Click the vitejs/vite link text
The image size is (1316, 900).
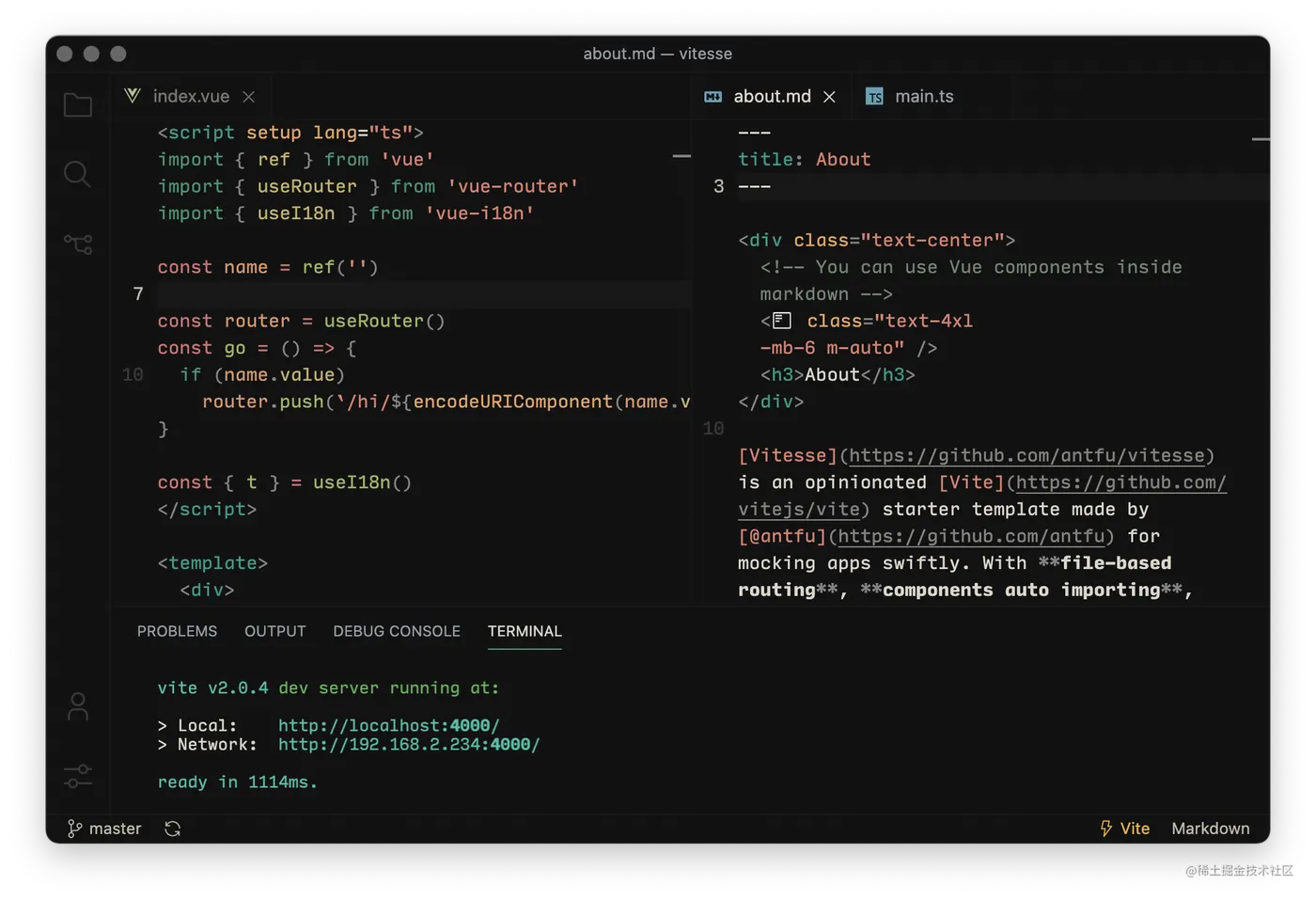point(799,509)
